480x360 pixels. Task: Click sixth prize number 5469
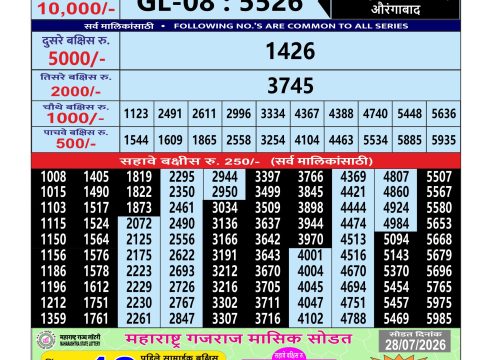tap(396, 319)
